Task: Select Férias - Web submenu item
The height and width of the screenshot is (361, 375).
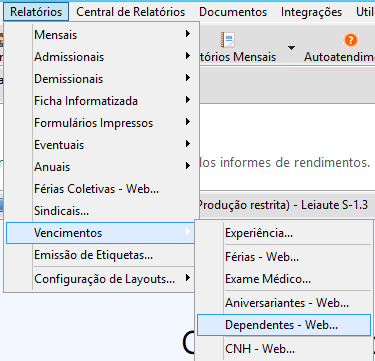Action: (x=284, y=257)
